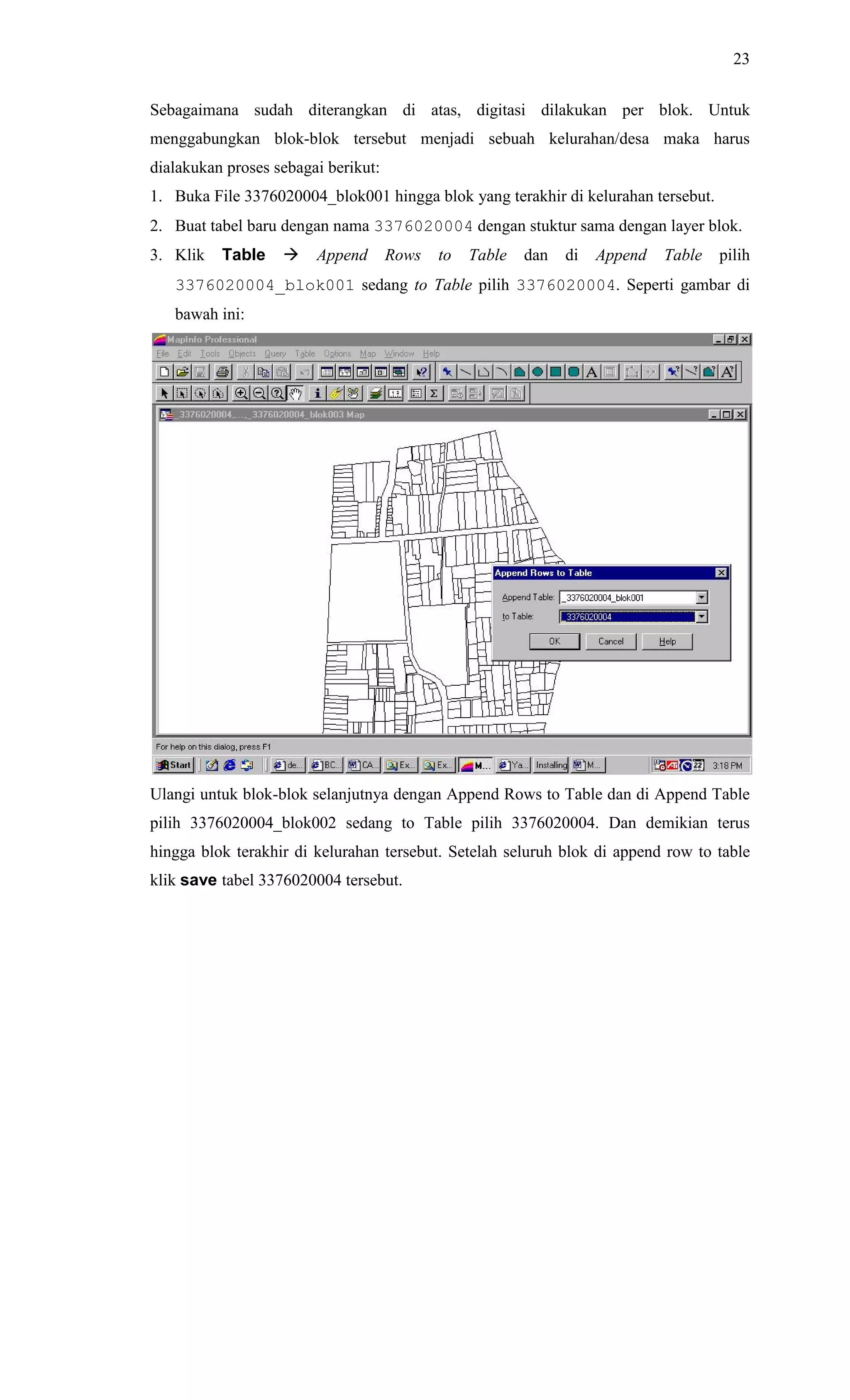This screenshot has width=850, height=1400.
Task: Open the Table menu
Action: pyautogui.click(x=305, y=353)
